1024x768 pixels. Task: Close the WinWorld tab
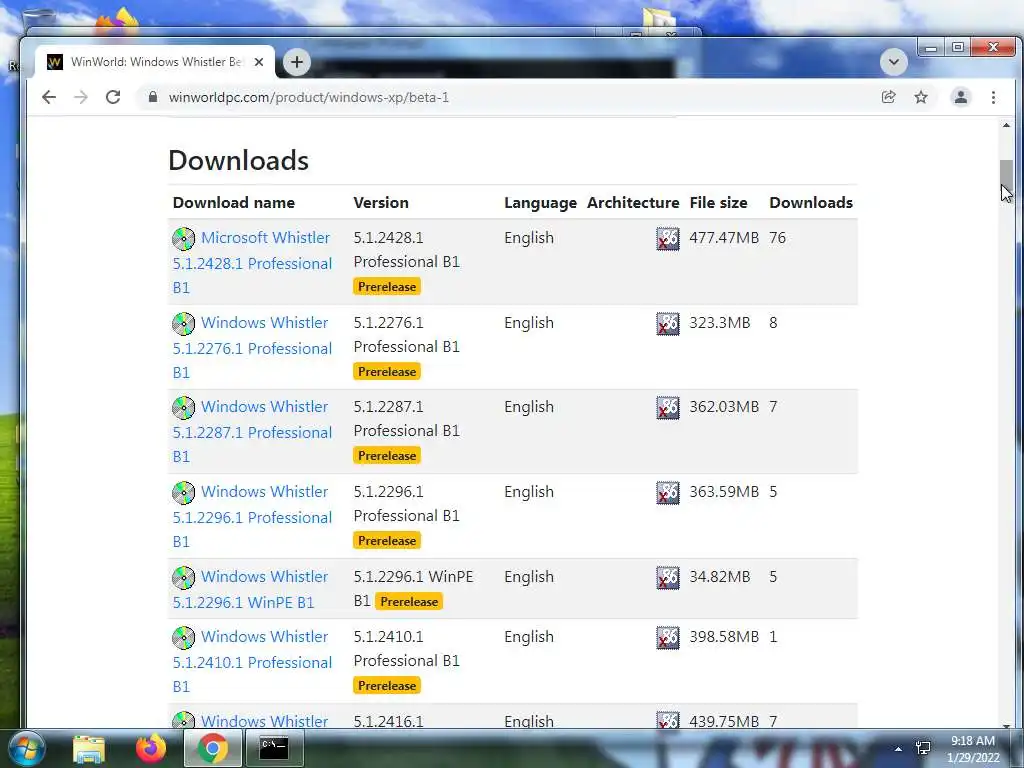(259, 62)
